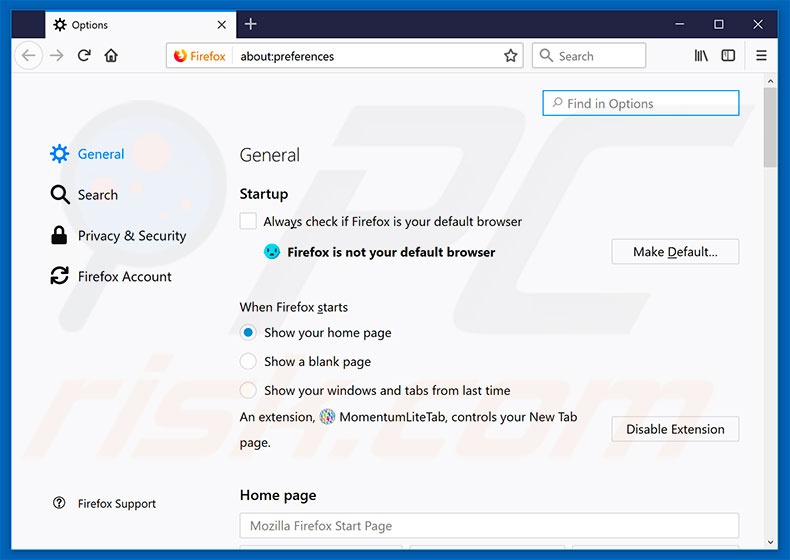Reload the current page
This screenshot has width=790, height=560.
click(84, 55)
